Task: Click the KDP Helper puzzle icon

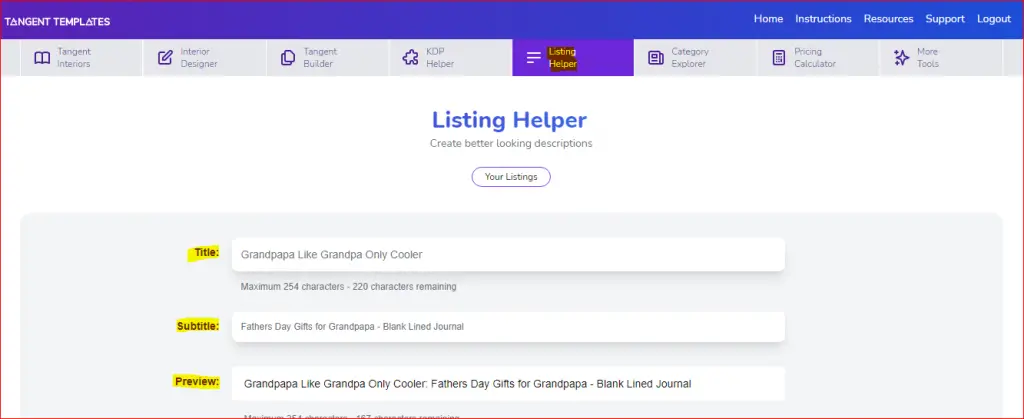Action: (411, 57)
